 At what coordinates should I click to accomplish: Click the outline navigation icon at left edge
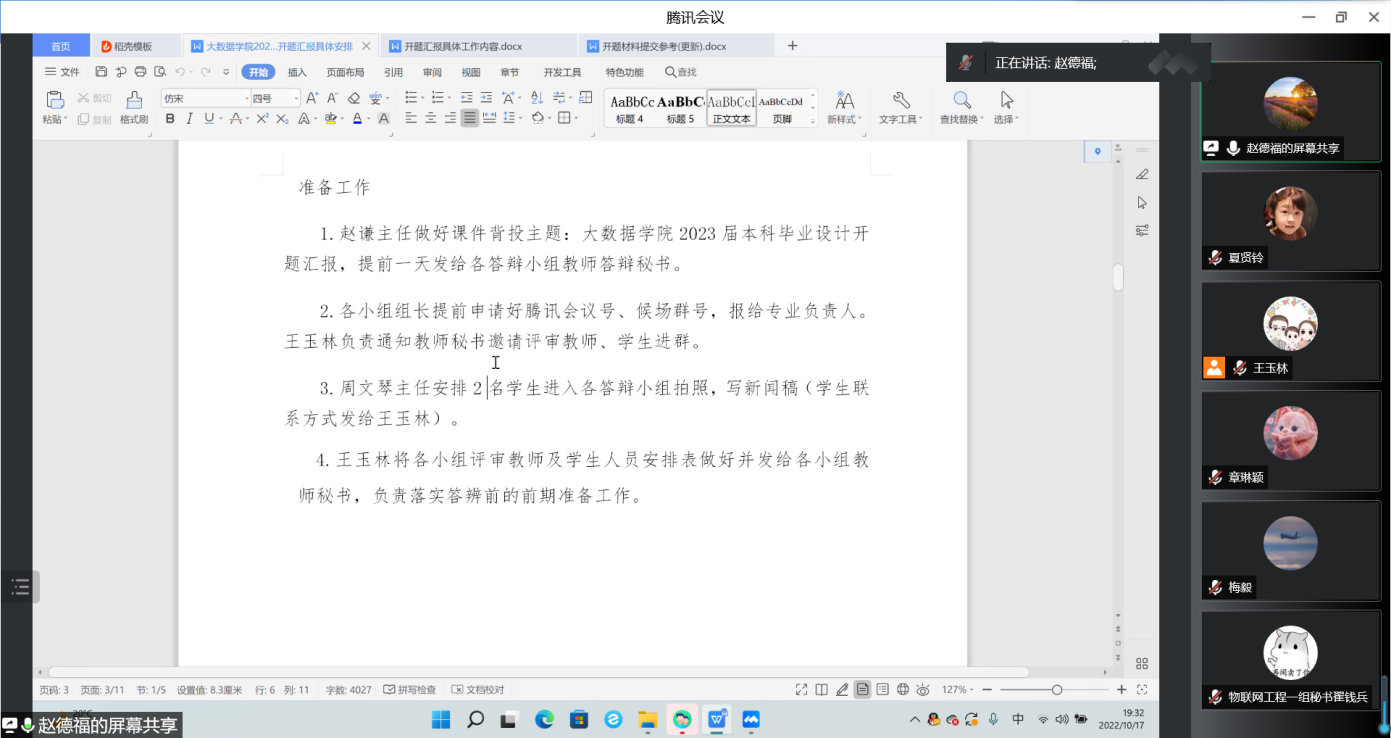tap(20, 587)
